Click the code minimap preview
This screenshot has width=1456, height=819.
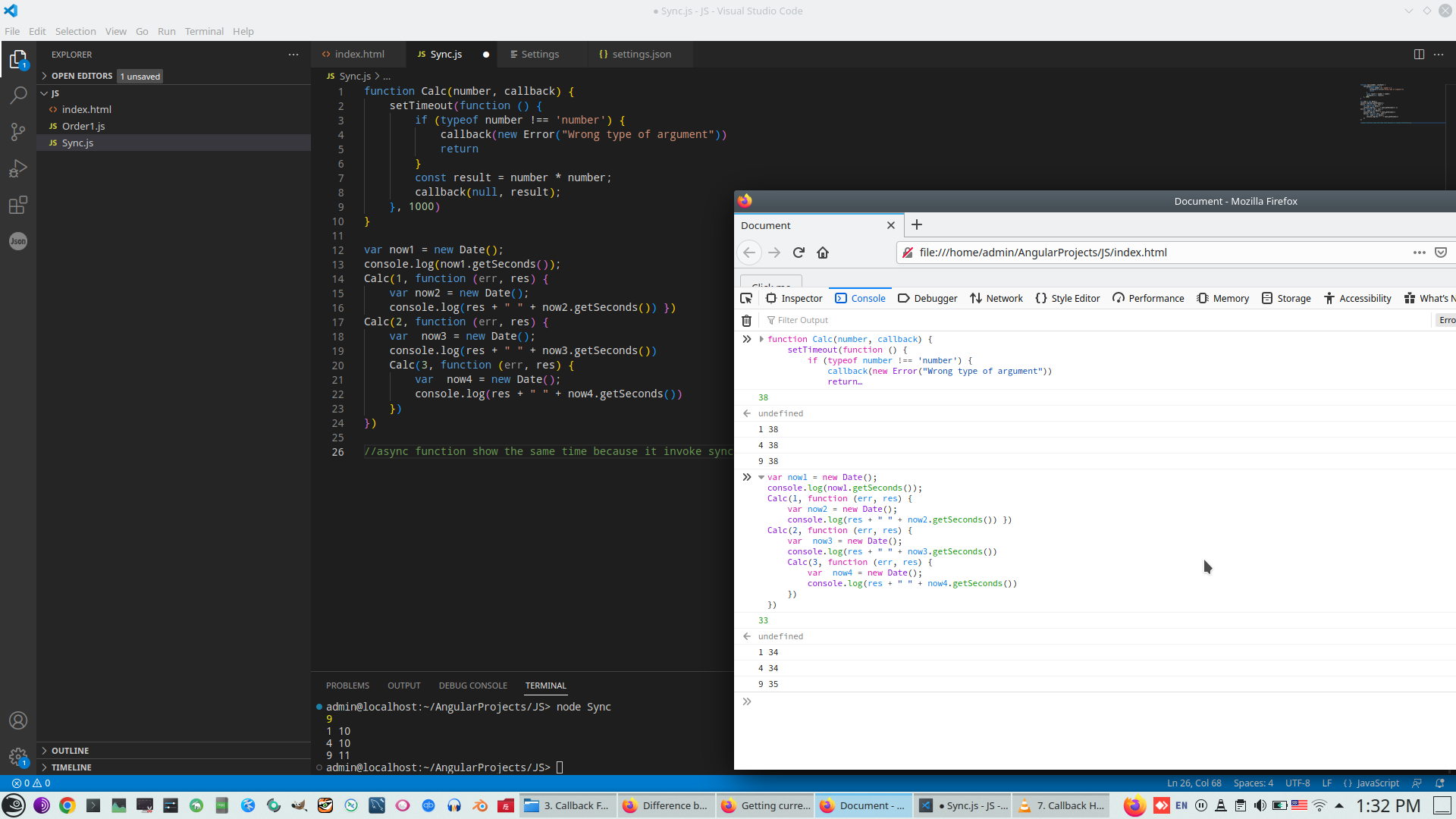1384,102
